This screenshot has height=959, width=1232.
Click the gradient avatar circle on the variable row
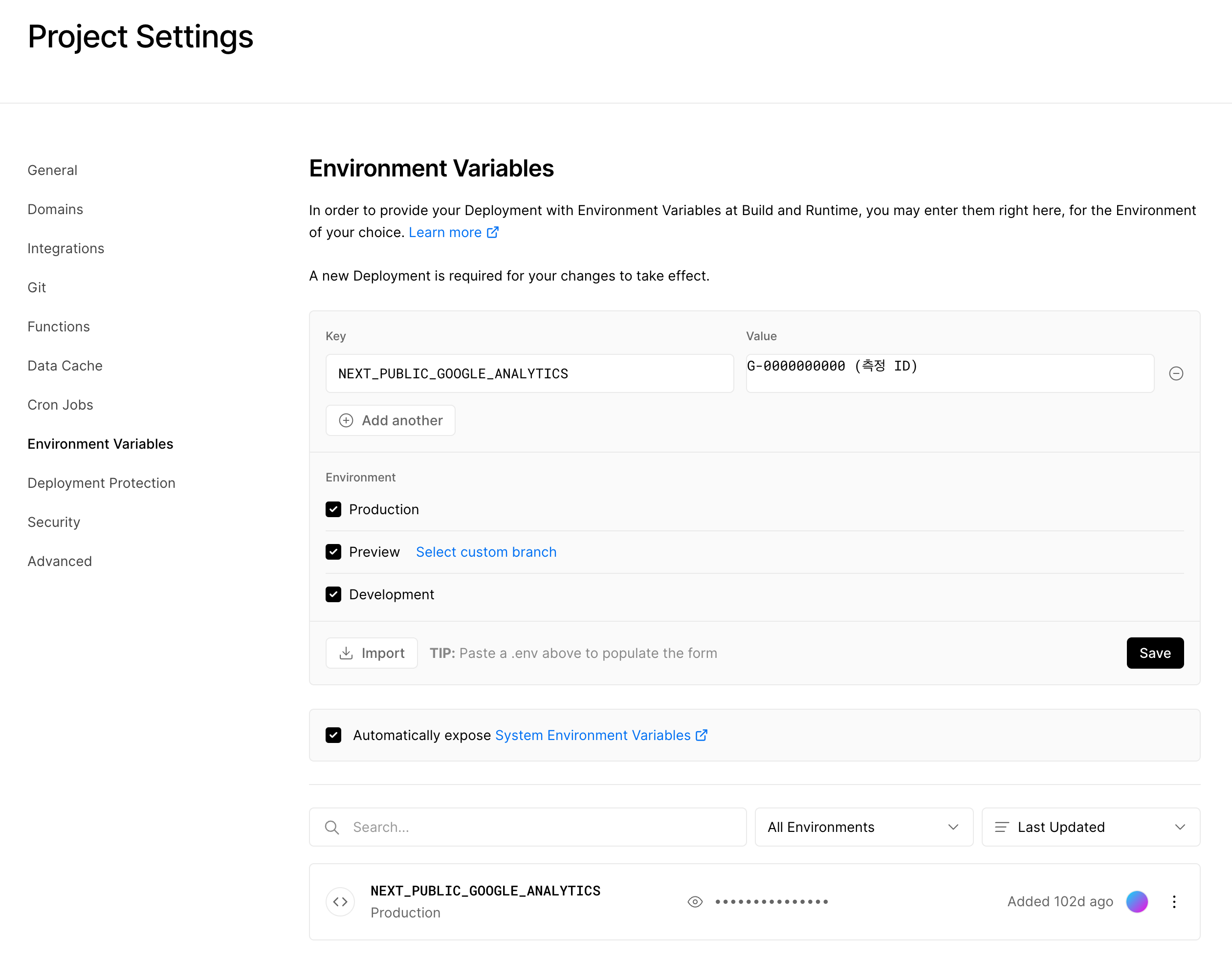point(1137,901)
